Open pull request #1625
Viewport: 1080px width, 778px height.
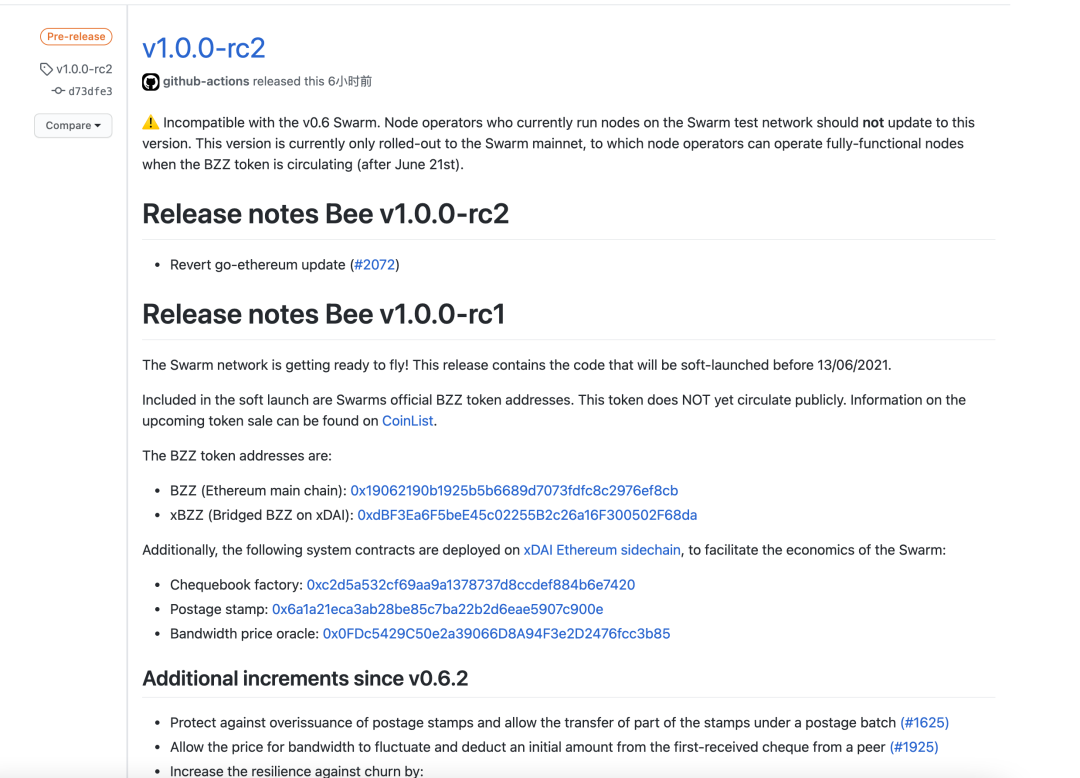(924, 722)
